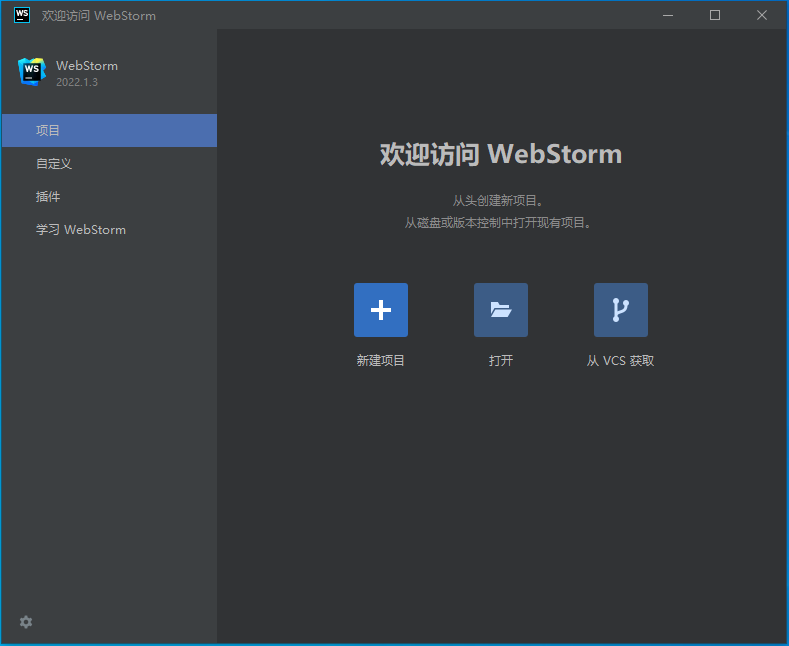Click the plus icon for 新建项目
Screen dimensions: 789x646
point(381,310)
